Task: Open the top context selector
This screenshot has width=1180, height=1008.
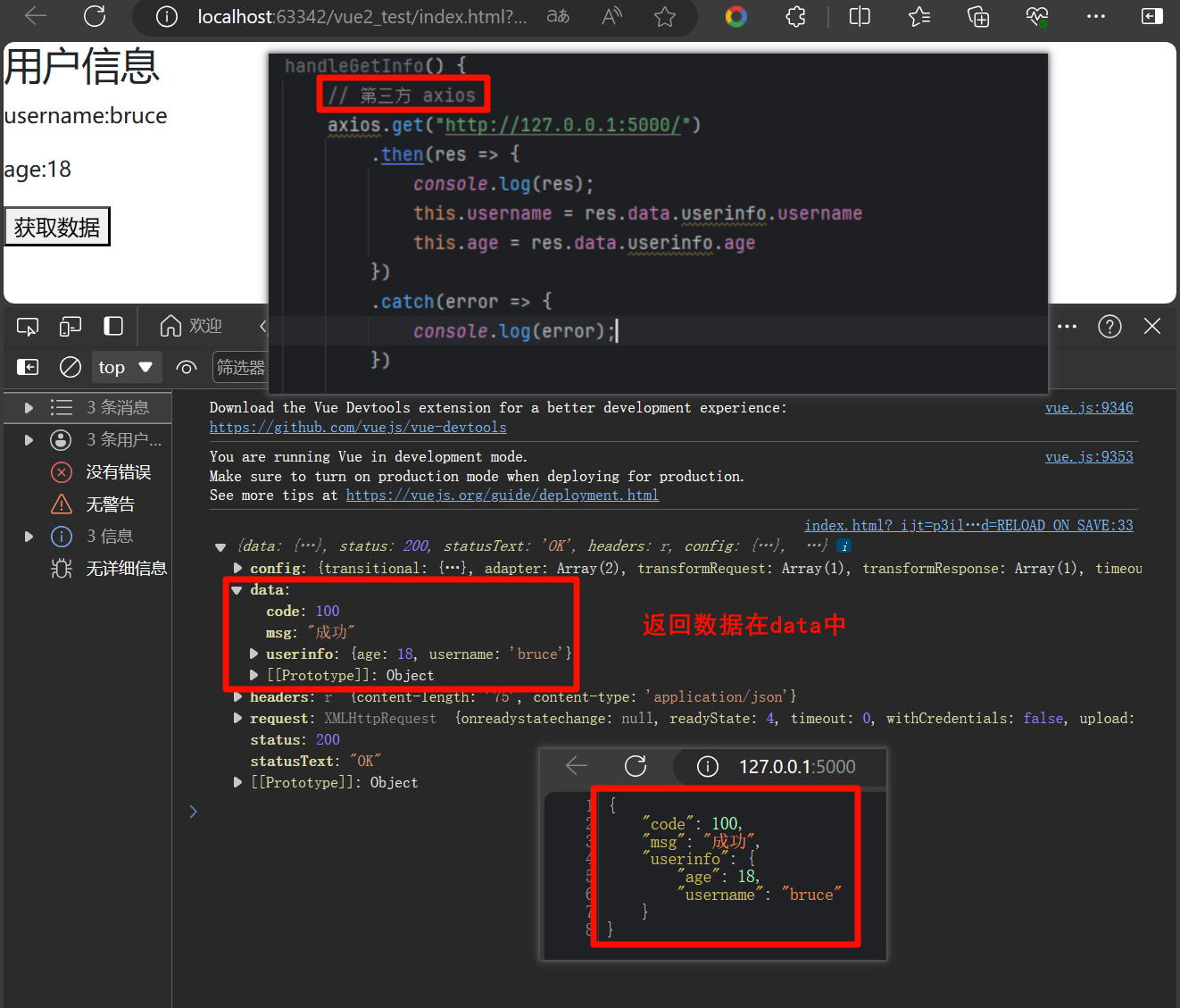Action: coord(126,367)
